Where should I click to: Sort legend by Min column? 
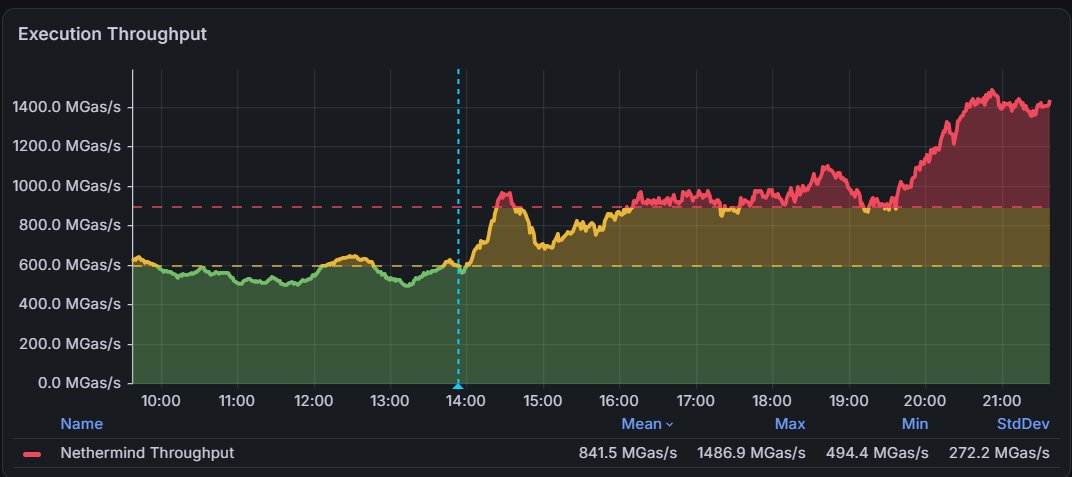(915, 424)
